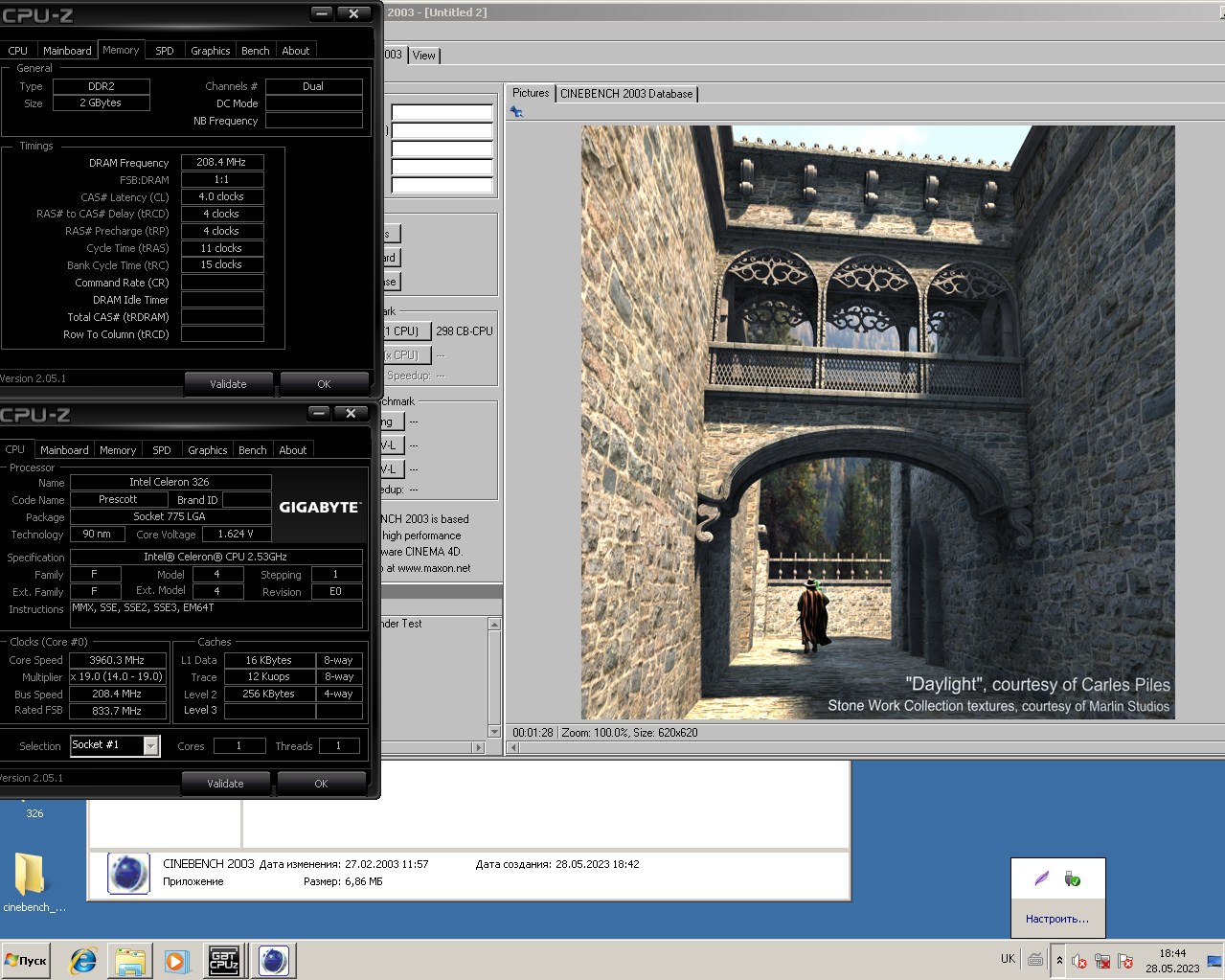The image size is (1225, 980).
Task: Click the FSB:DRAM value 1:1
Action: 222,180
